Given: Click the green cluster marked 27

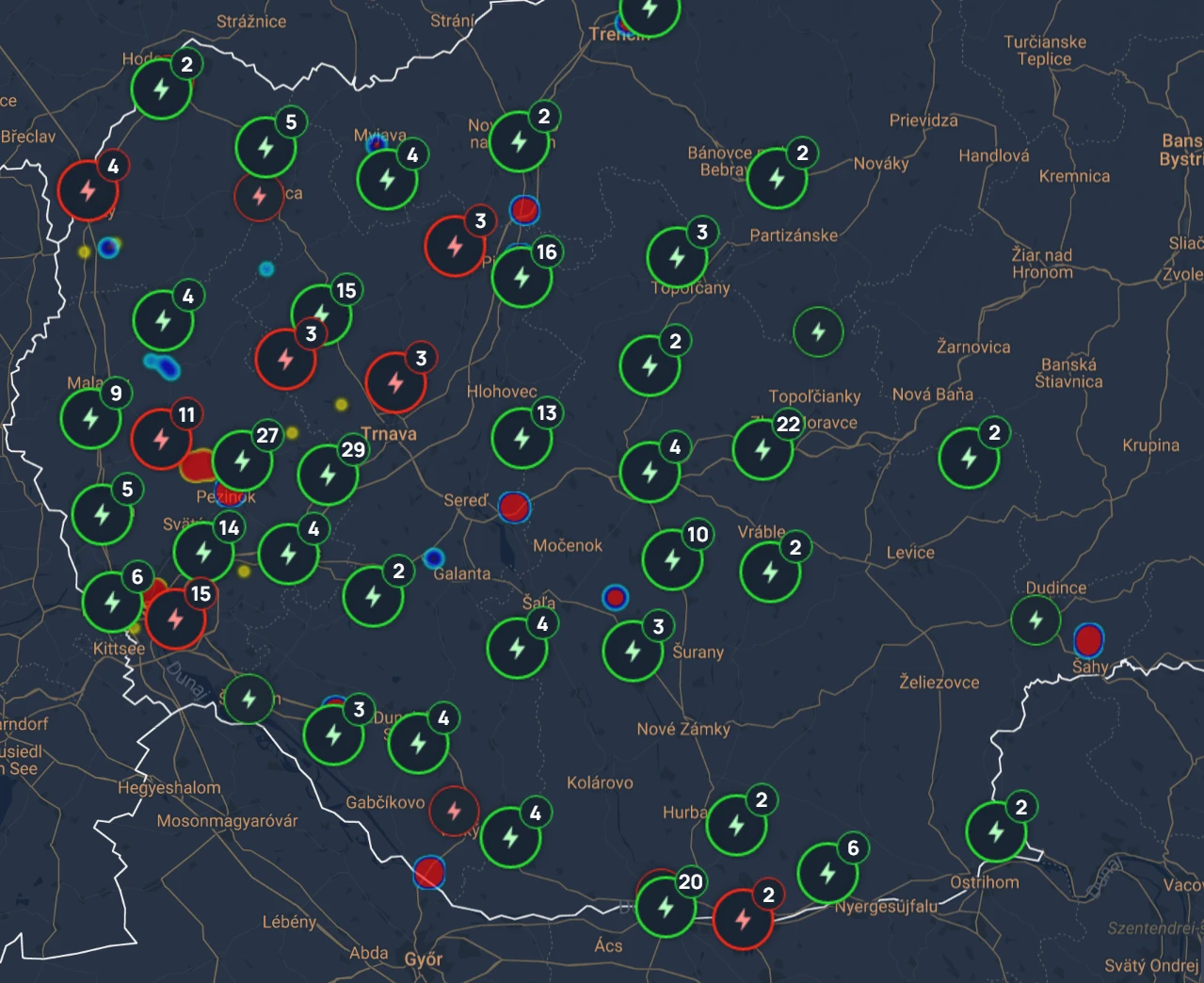Looking at the screenshot, I should coord(242,460).
